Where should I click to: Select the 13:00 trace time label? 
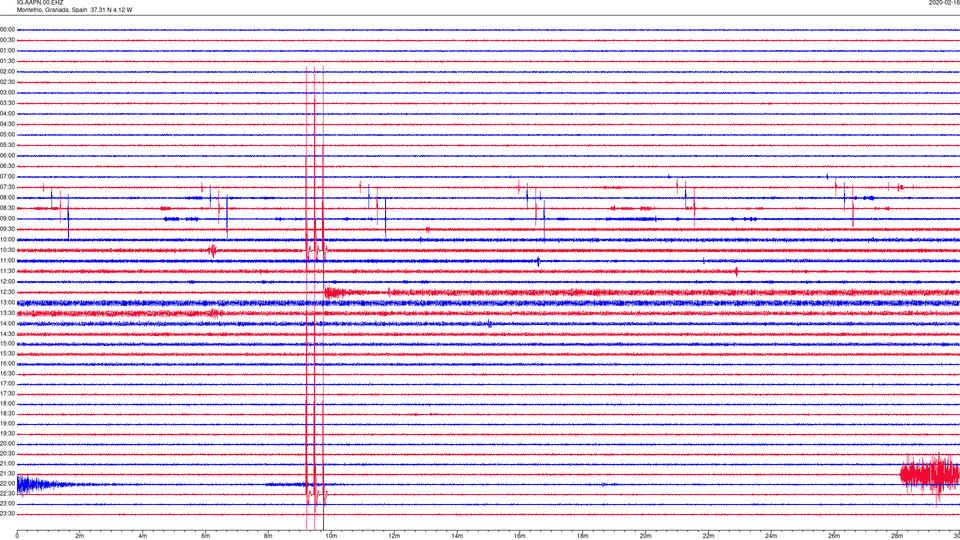click(7, 302)
